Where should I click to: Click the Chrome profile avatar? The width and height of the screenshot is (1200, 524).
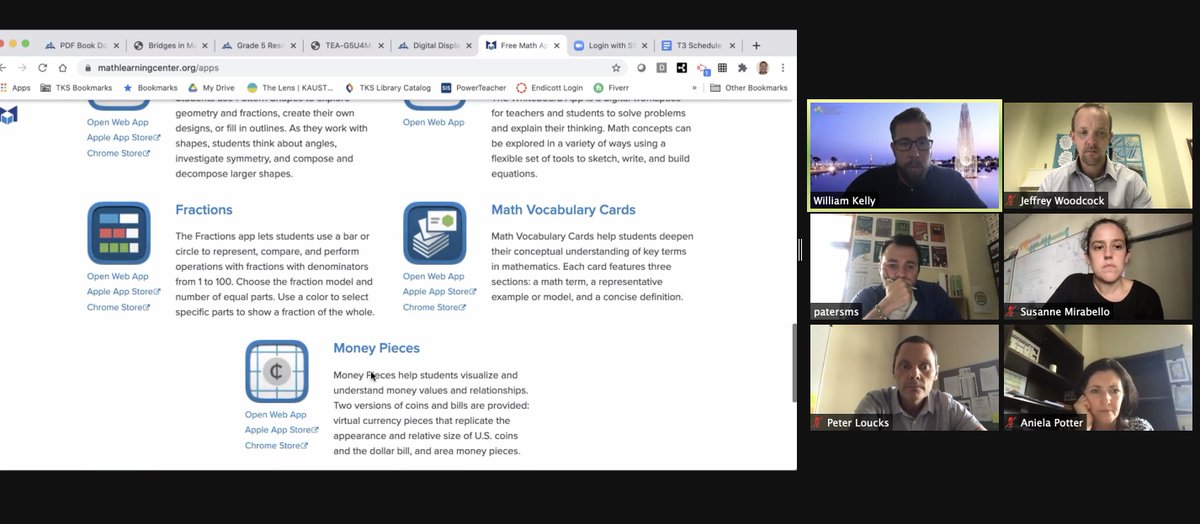point(763,68)
